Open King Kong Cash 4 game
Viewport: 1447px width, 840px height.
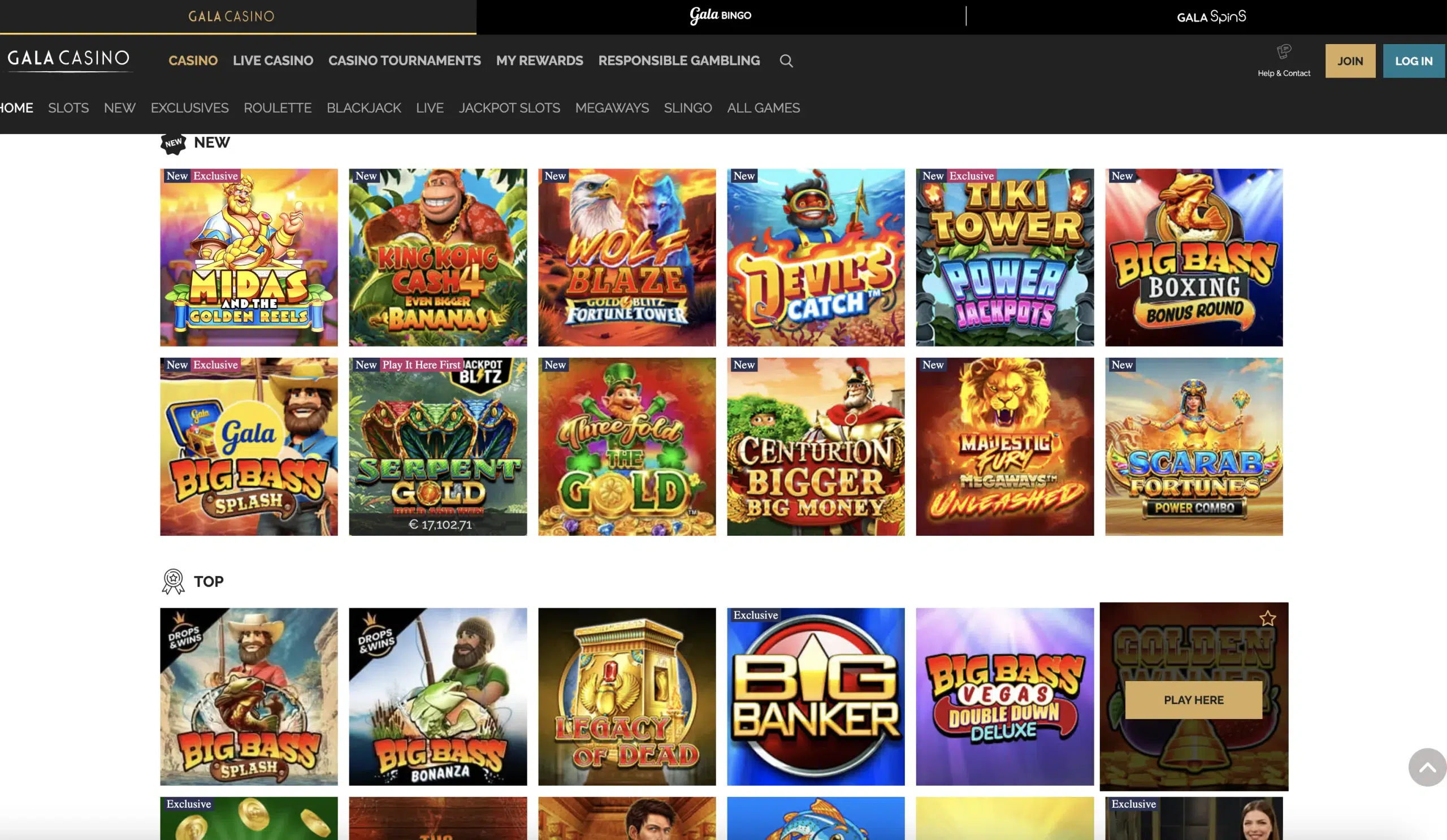click(437, 257)
